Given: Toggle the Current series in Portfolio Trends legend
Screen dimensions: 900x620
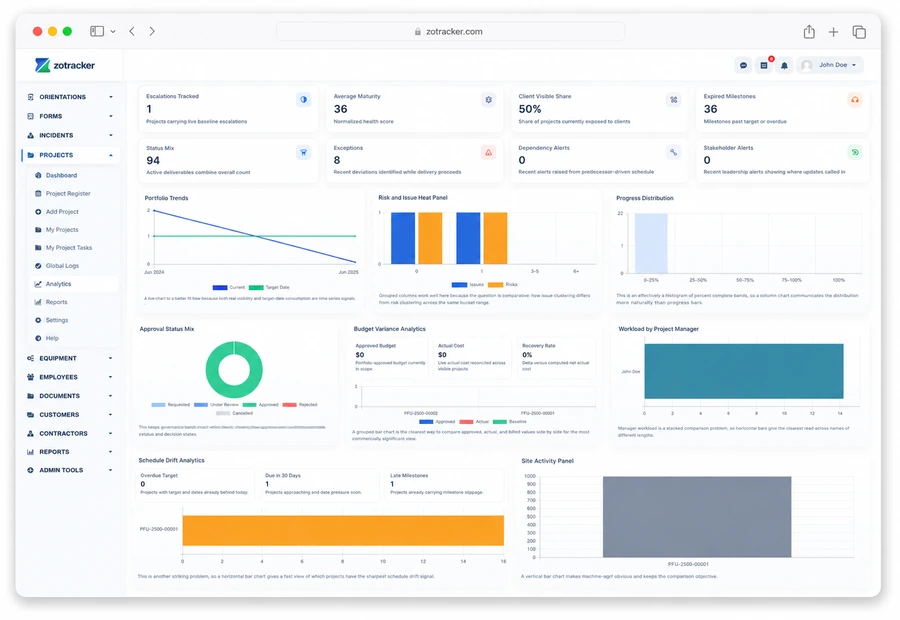Looking at the screenshot, I should pyautogui.click(x=228, y=287).
